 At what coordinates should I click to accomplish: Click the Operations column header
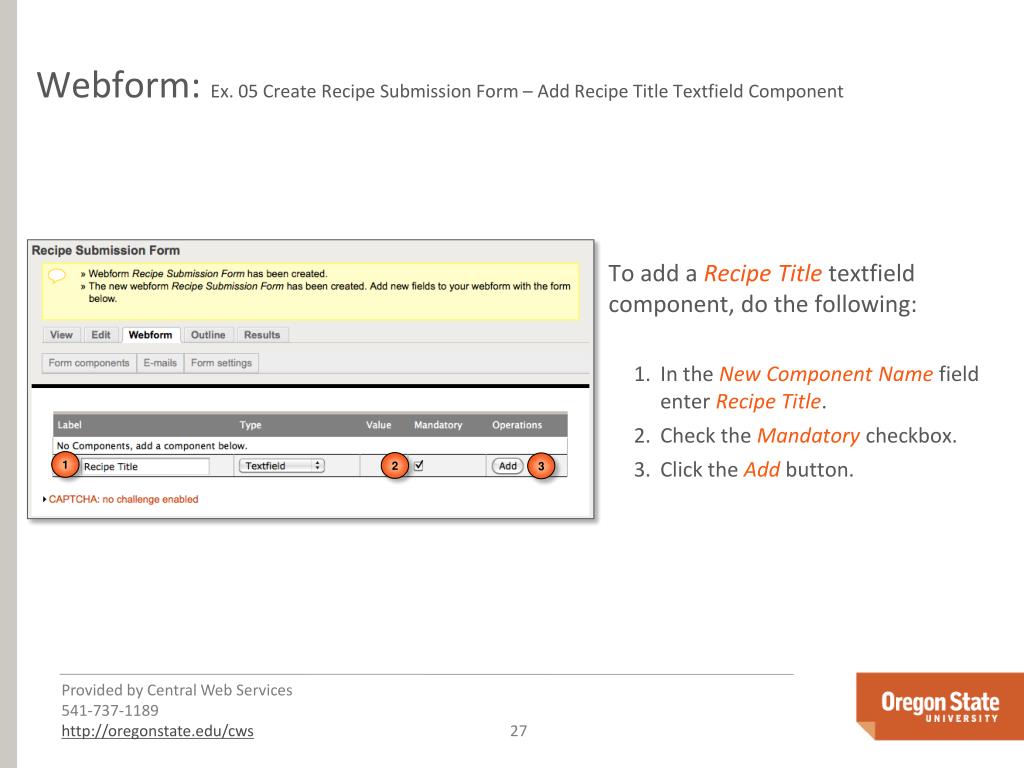517,425
